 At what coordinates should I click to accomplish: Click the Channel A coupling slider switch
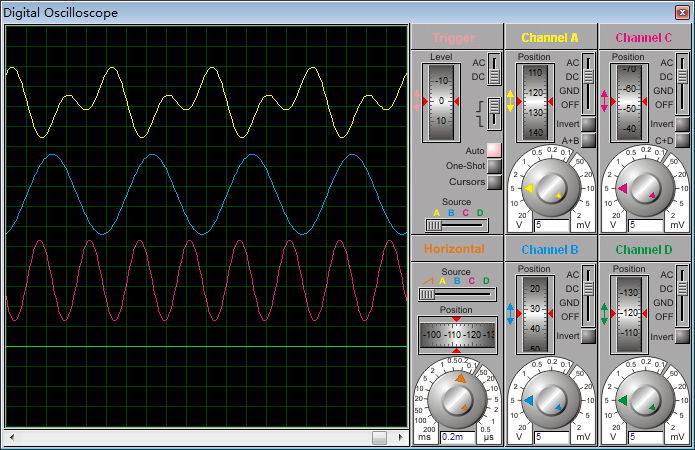(x=589, y=83)
